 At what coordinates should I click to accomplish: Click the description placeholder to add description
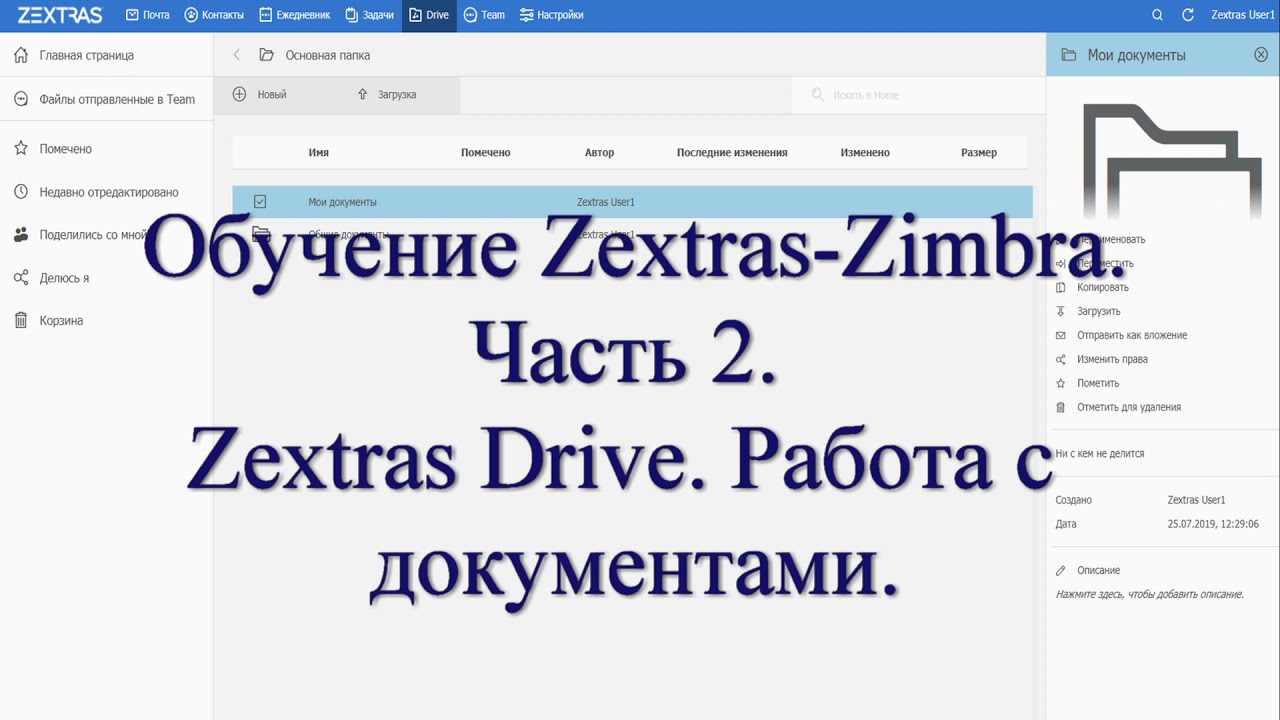[x=1150, y=594]
